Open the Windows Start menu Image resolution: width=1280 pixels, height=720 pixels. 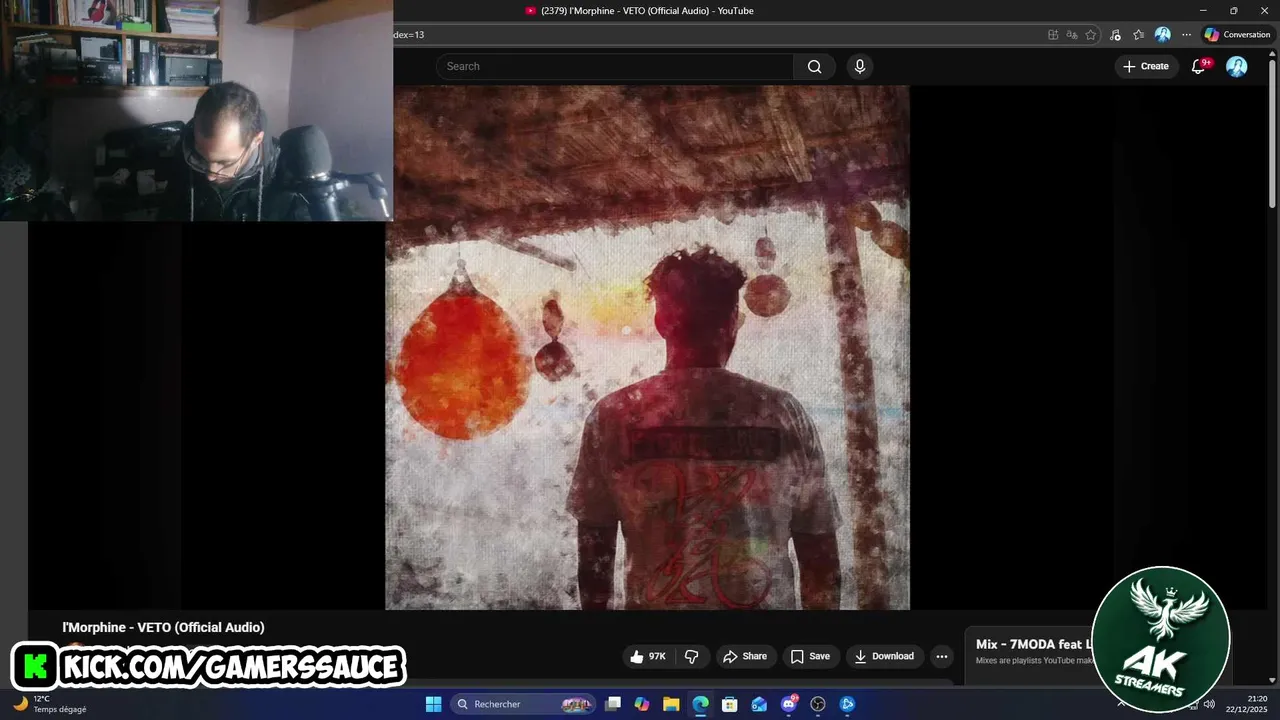pyautogui.click(x=433, y=704)
